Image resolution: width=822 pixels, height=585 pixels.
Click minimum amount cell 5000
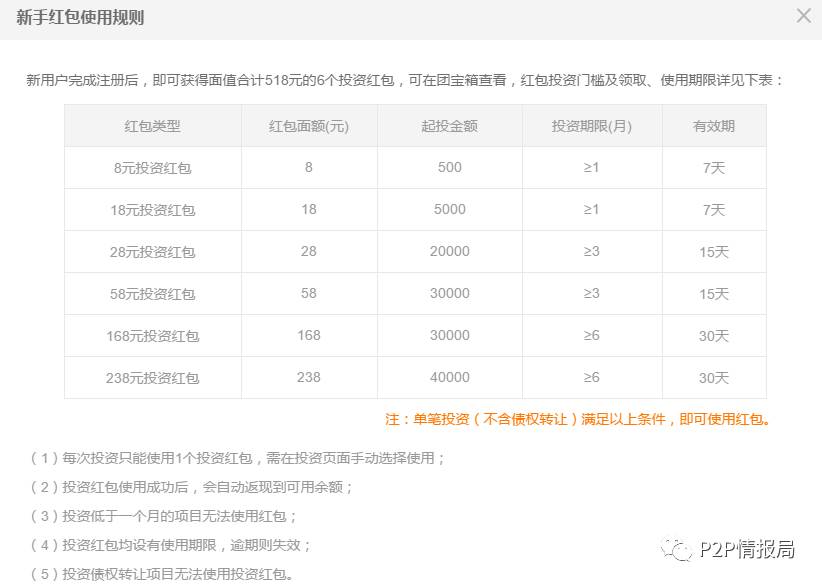click(450, 209)
